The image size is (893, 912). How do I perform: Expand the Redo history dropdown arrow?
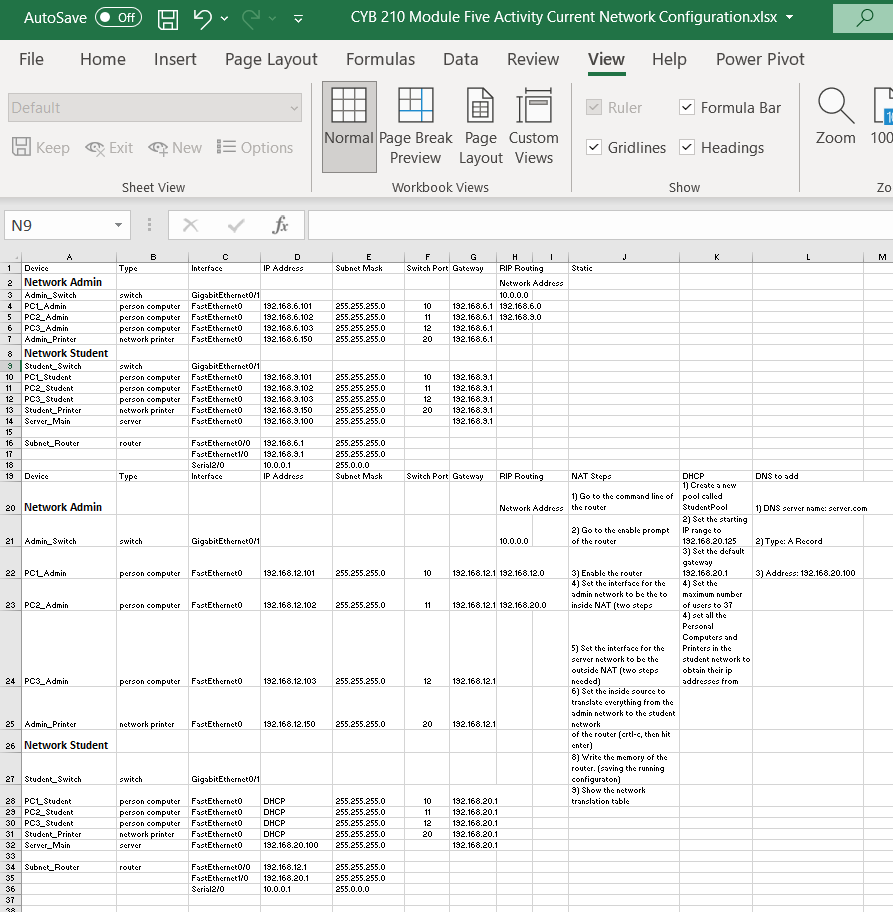click(272, 19)
